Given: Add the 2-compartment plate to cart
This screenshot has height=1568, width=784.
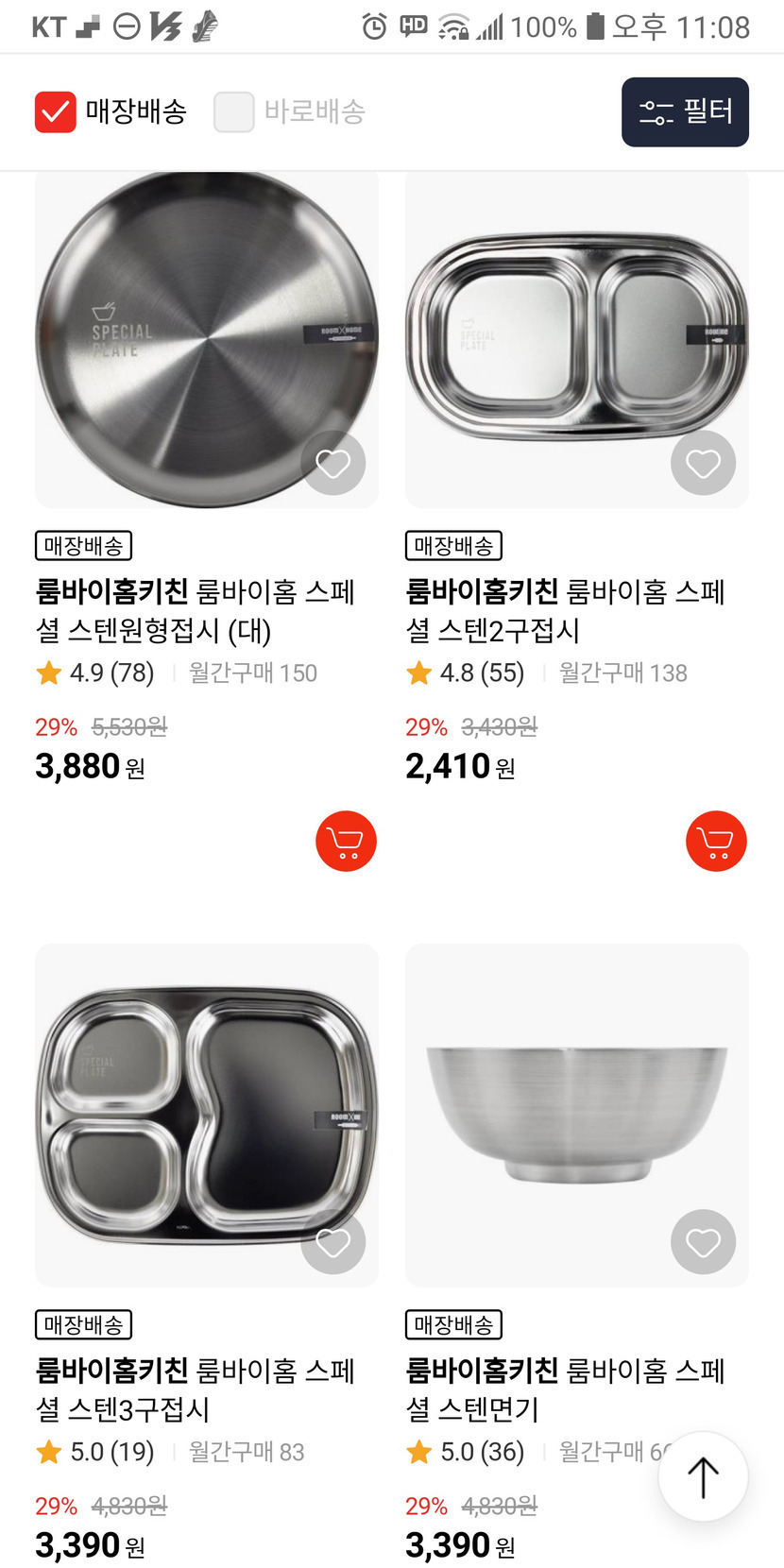Looking at the screenshot, I should tap(716, 841).
